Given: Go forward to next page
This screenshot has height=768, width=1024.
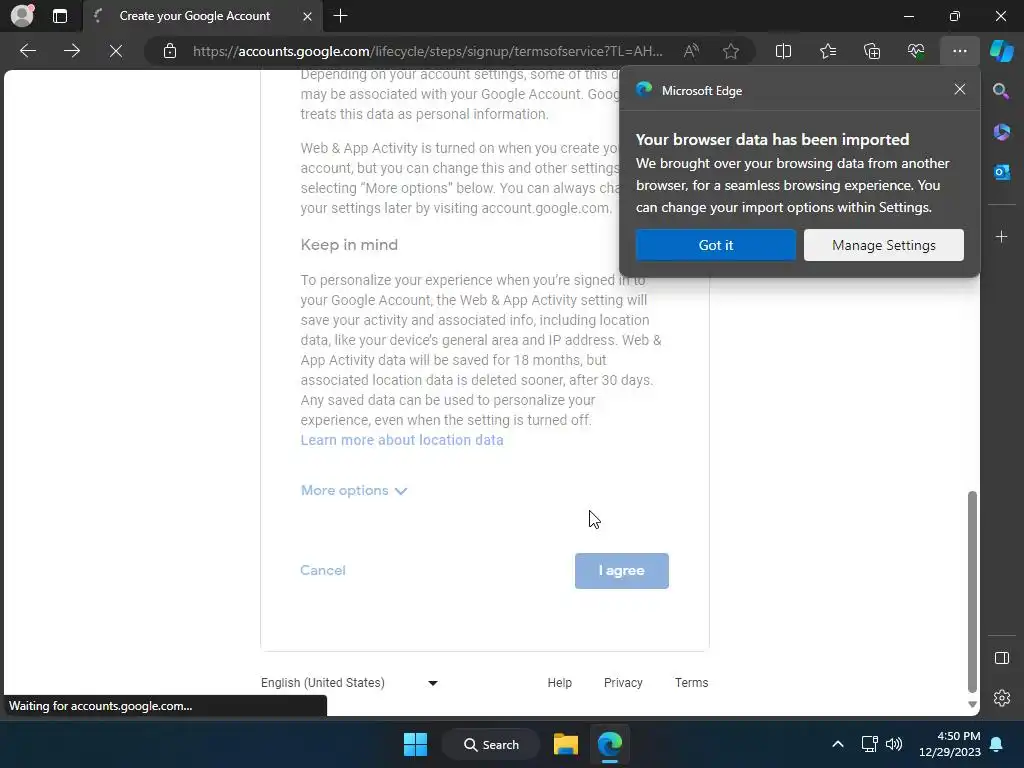Looking at the screenshot, I should (72, 51).
